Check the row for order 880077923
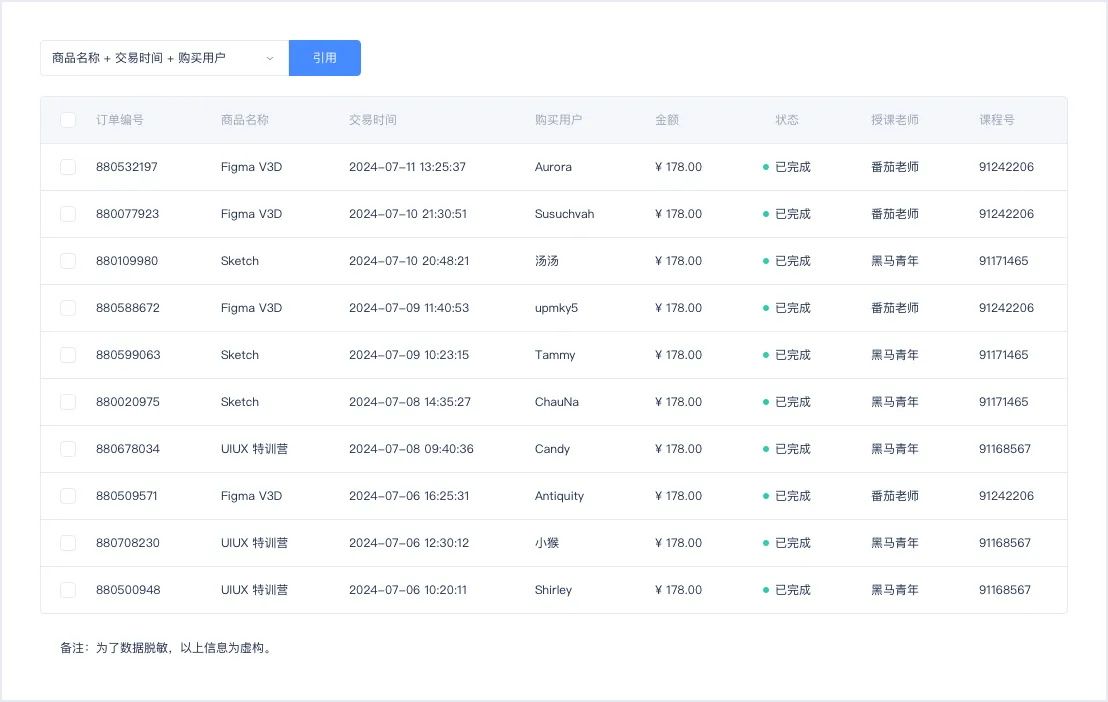 pyautogui.click(x=68, y=214)
